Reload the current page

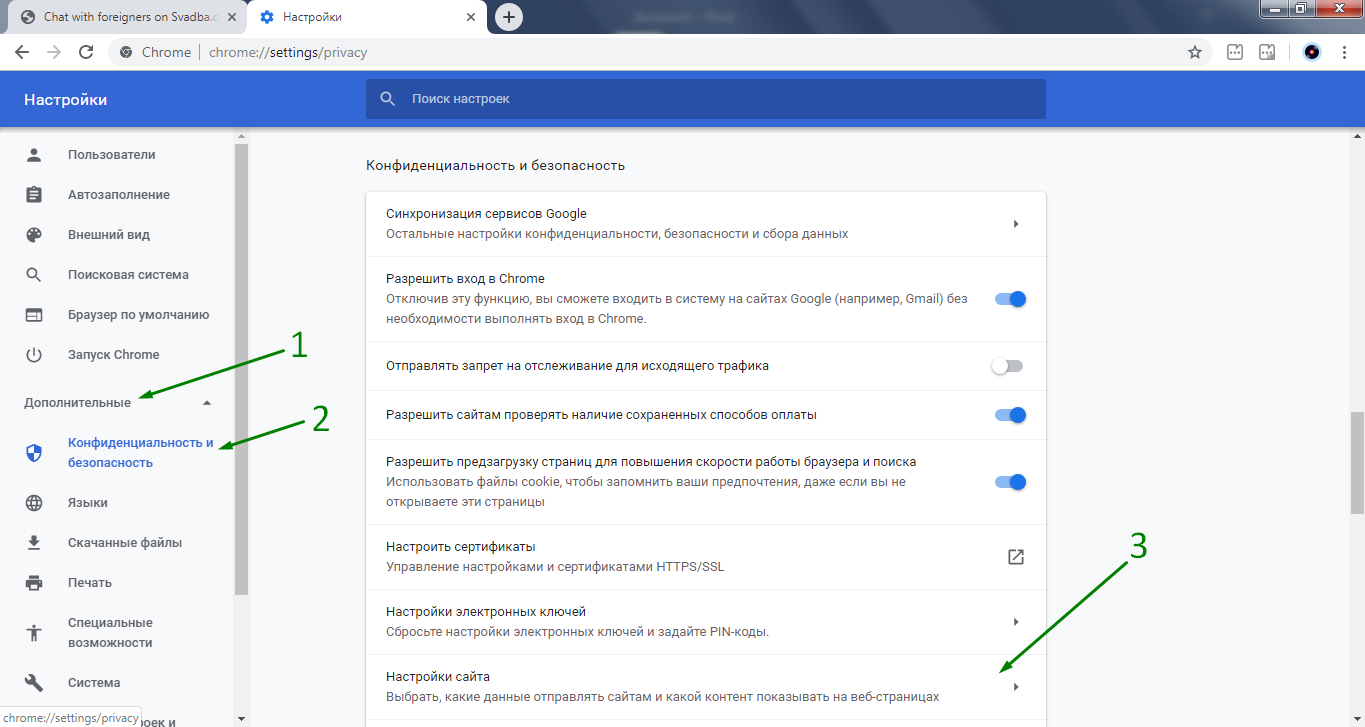86,52
